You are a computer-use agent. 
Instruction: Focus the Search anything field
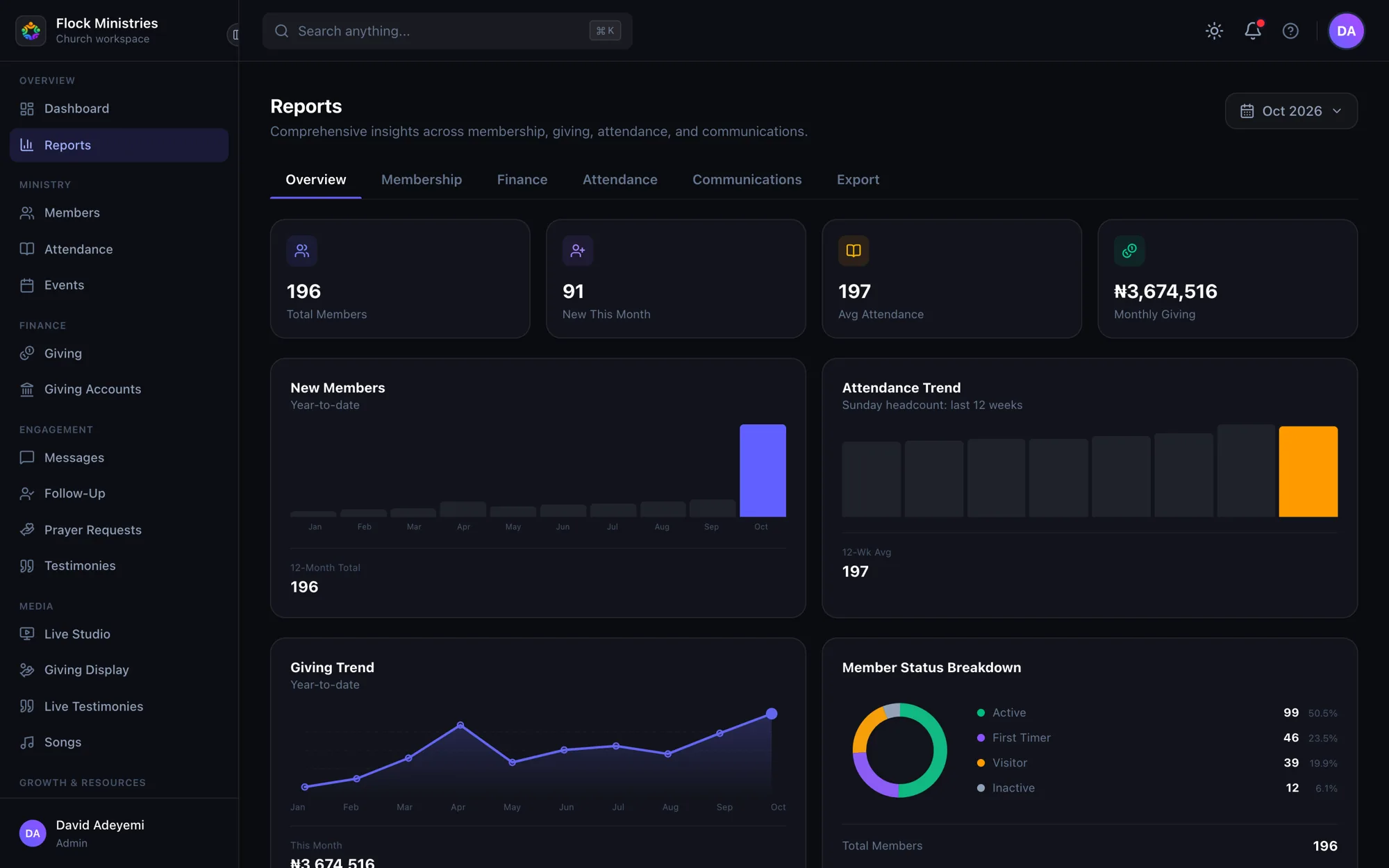[x=447, y=31]
